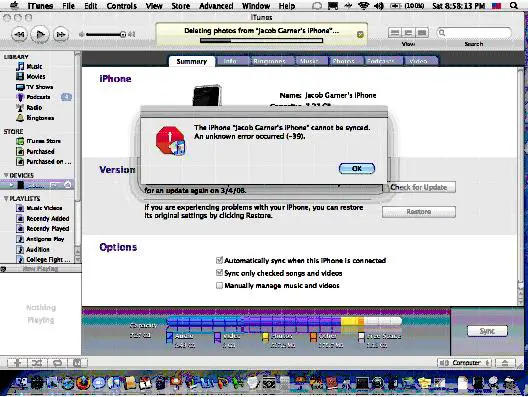The height and width of the screenshot is (397, 528).
Task: Toggle Sync only checked songs and videos
Action: click(x=219, y=273)
